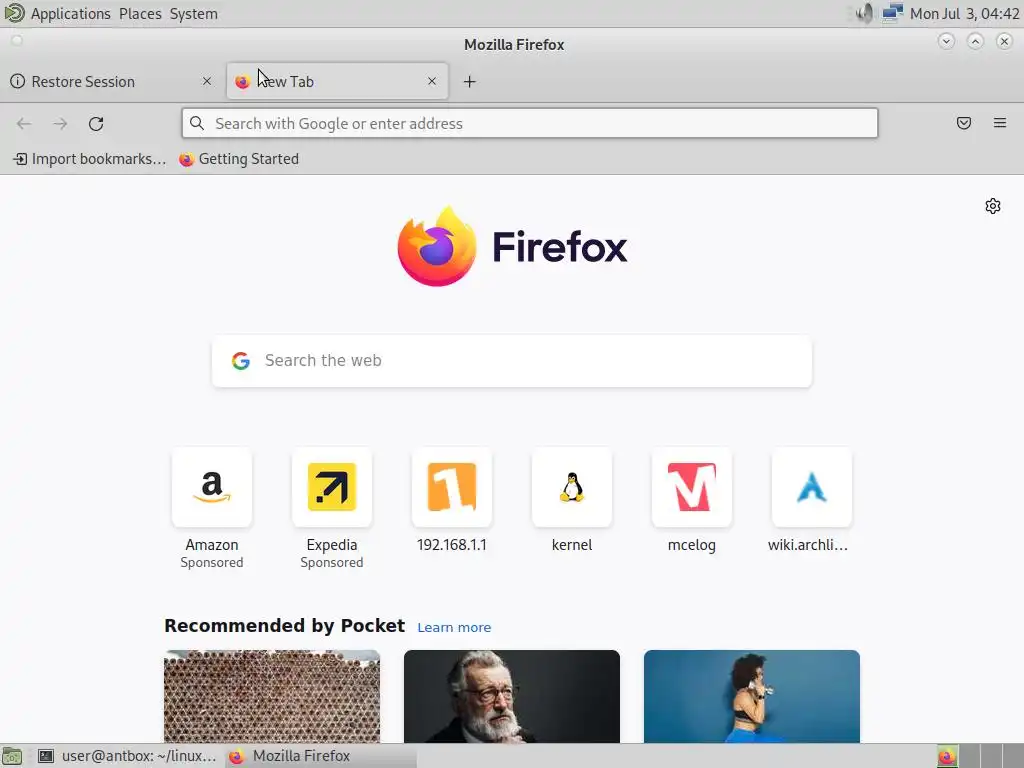Go forward using the forward arrow
The width and height of the screenshot is (1024, 768).
click(x=60, y=123)
